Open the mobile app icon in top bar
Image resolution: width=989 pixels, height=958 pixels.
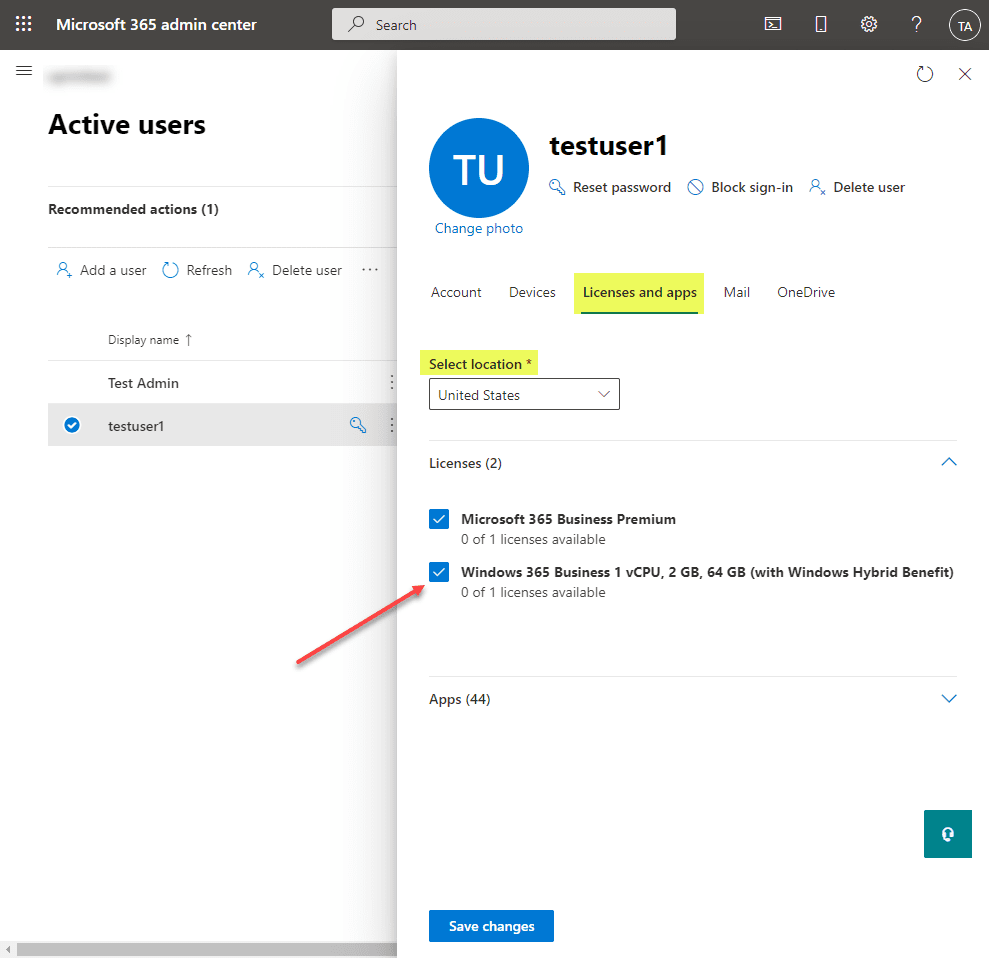(820, 24)
